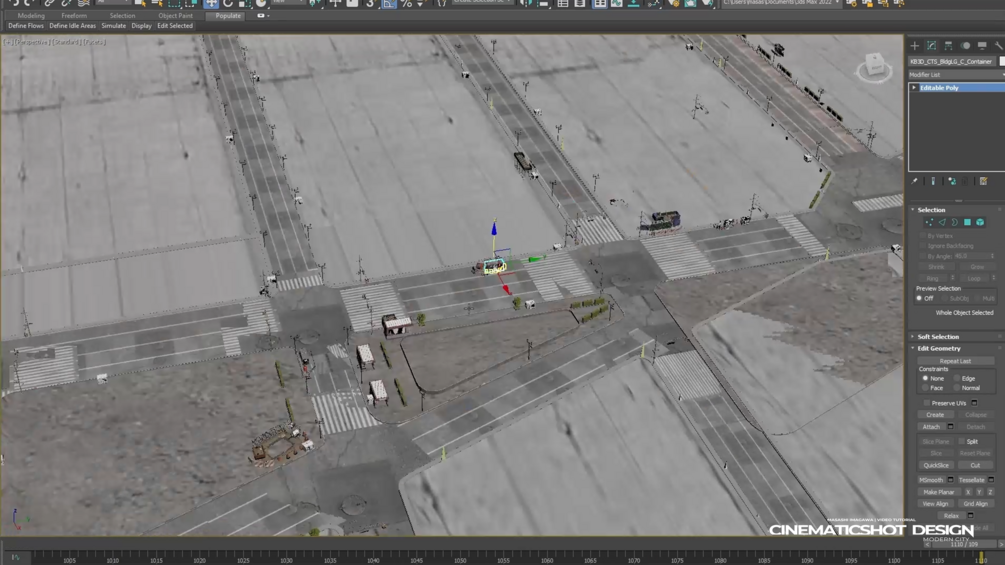The width and height of the screenshot is (1005, 565).
Task: Click the Pin Stack icon
Action: coord(915,181)
